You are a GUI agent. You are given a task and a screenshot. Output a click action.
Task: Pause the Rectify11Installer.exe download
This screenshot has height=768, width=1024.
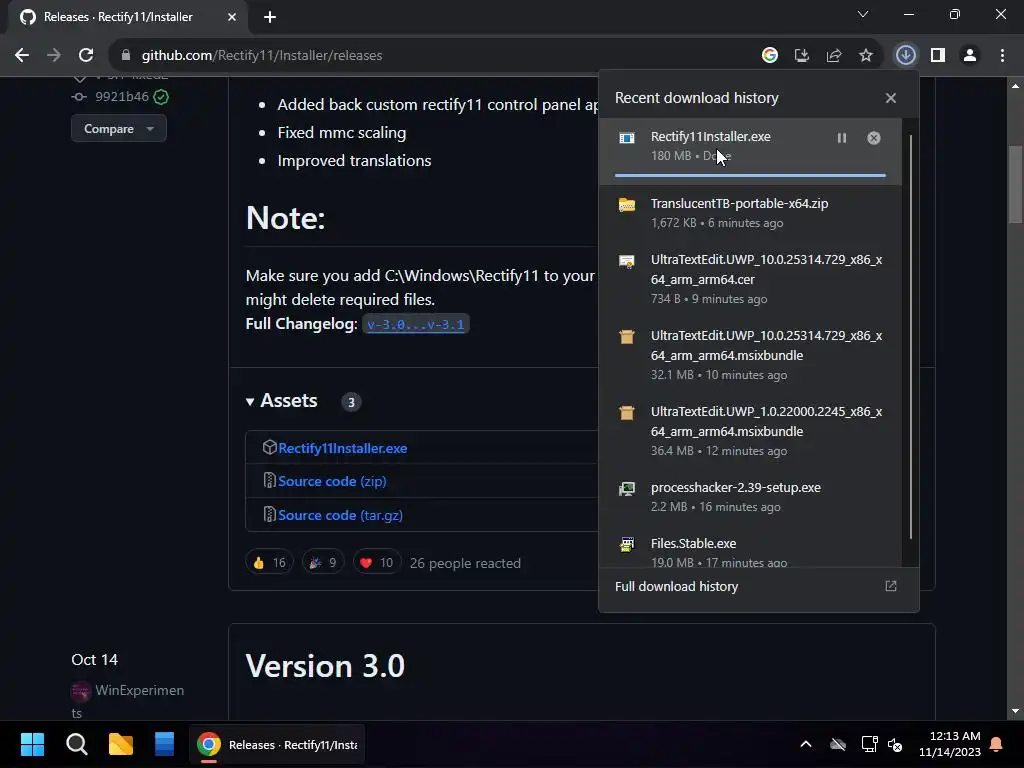(x=841, y=138)
